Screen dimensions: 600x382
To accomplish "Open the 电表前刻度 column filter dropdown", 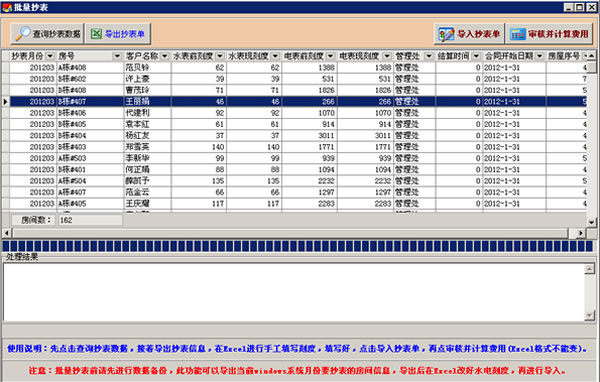I will [x=331, y=56].
